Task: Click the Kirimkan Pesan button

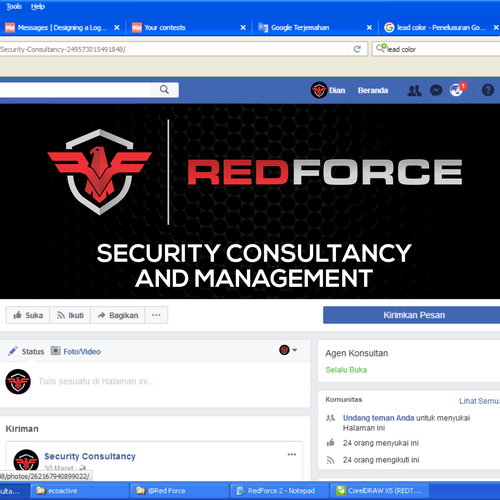Action: pos(413,315)
